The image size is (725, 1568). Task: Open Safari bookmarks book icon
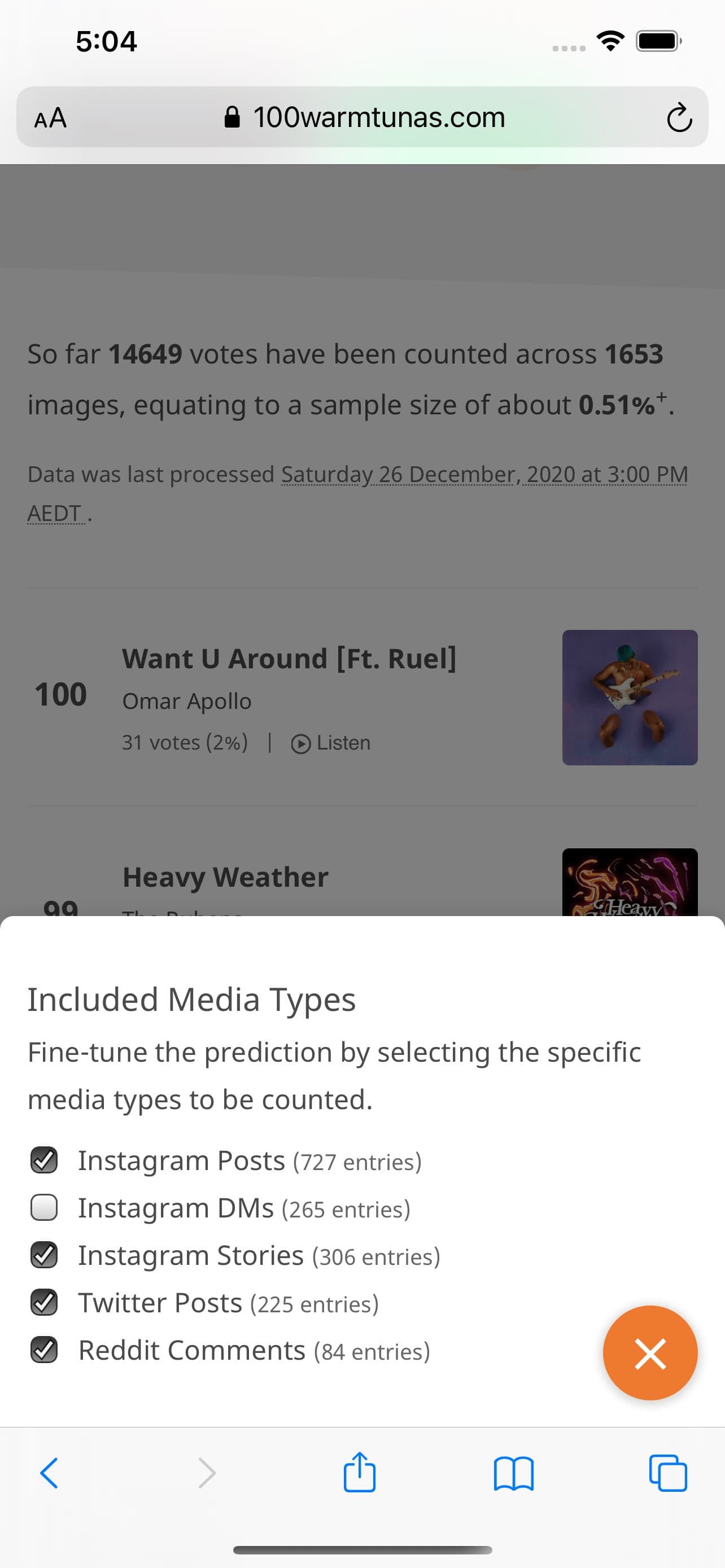pyautogui.click(x=513, y=1474)
